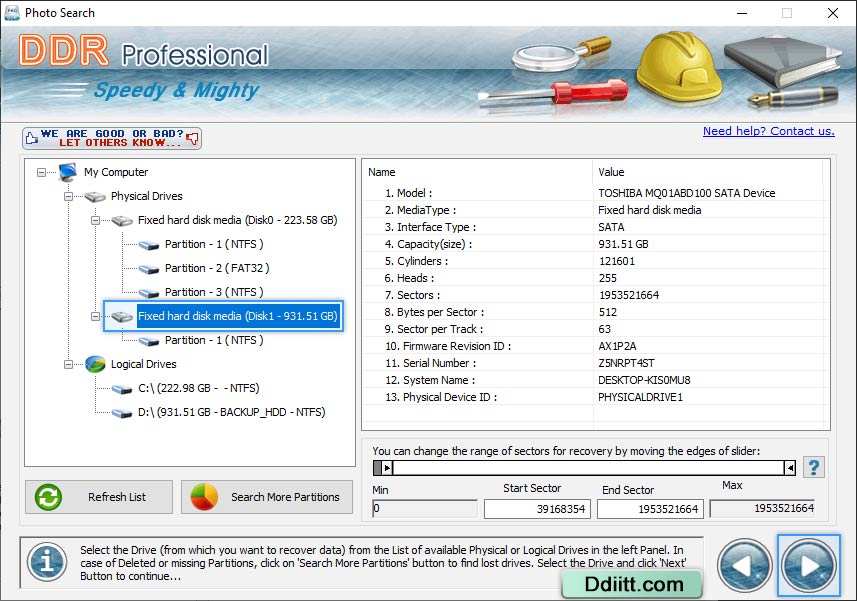The height and width of the screenshot is (601, 857).
Task: Click the Max sector field
Action: [x=763, y=509]
